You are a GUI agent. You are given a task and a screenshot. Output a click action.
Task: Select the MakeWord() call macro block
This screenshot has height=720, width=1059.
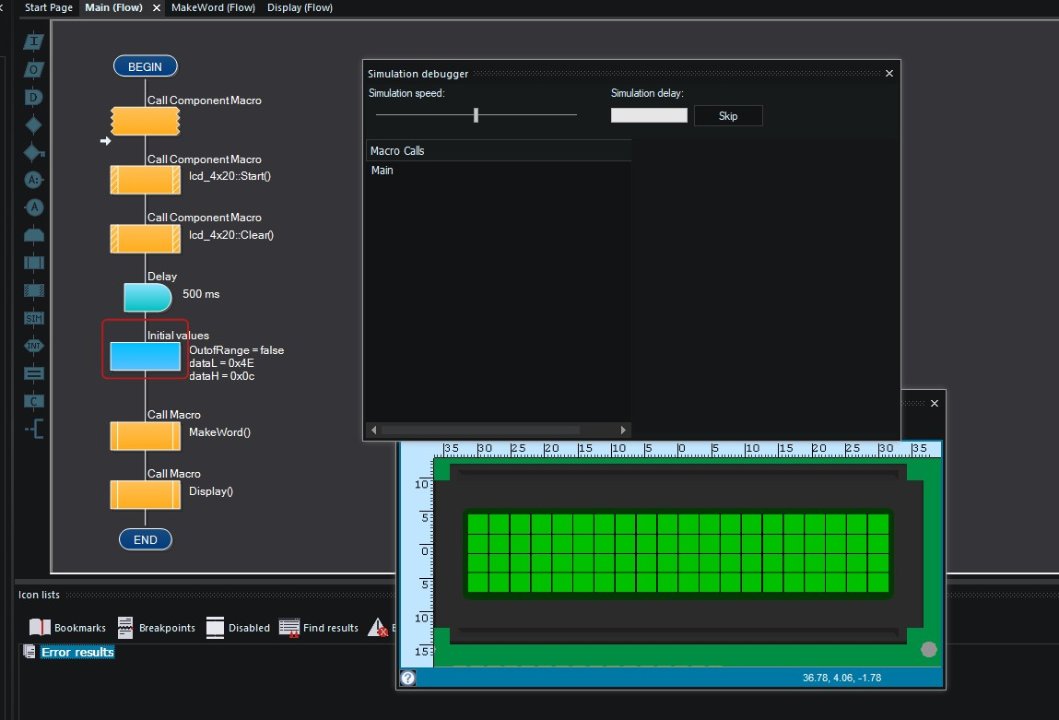pos(145,436)
